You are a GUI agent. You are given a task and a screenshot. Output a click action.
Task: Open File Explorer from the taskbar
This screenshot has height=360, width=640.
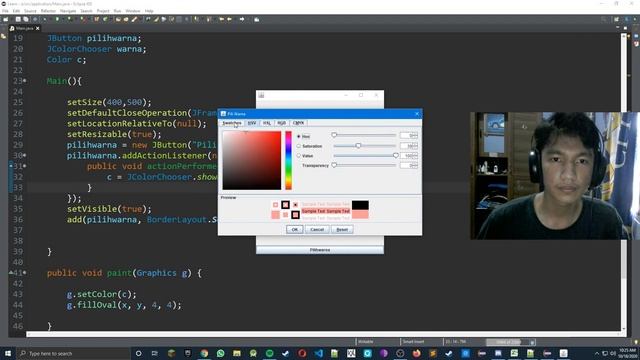pyautogui.click(x=237, y=353)
